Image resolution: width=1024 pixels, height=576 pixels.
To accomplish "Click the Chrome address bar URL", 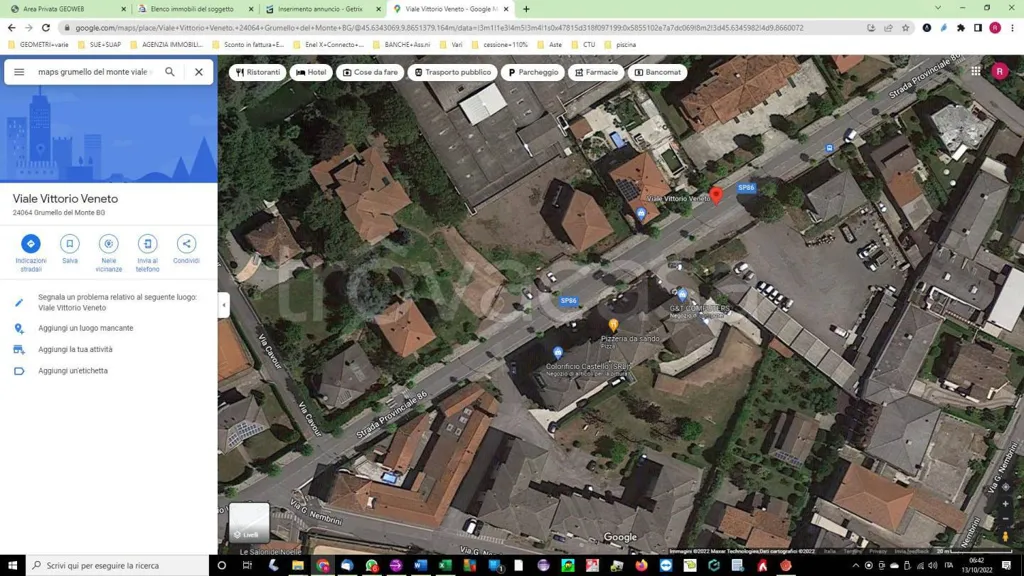I will (439, 28).
